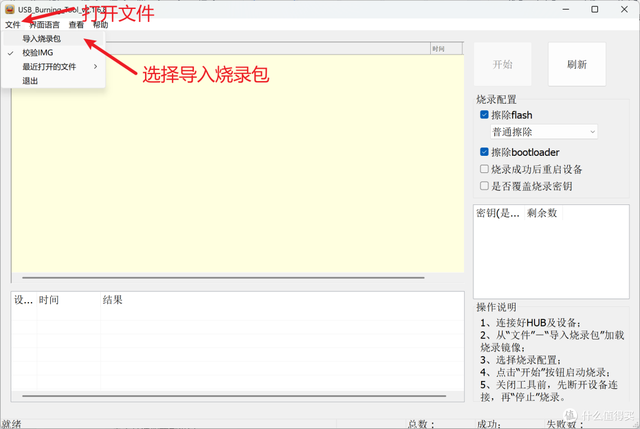The height and width of the screenshot is (429, 640).
Task: Uncheck the 擦除flash checkbox
Action: click(484, 115)
